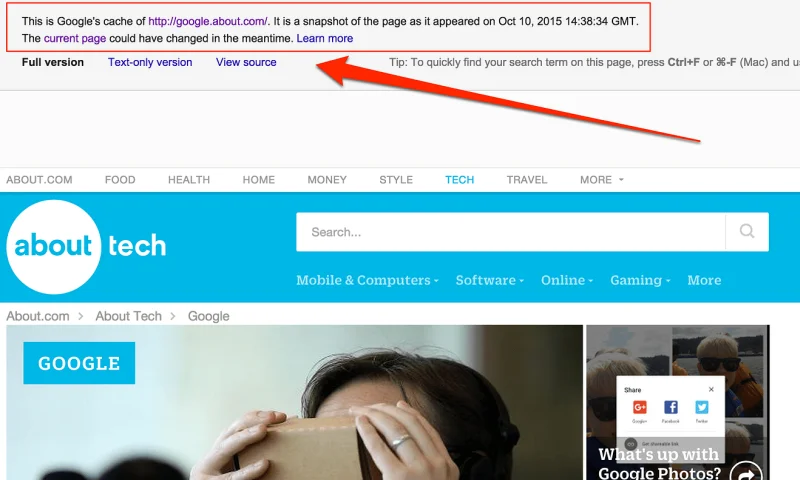
Task: Open the TRAVEL section
Action: click(527, 180)
